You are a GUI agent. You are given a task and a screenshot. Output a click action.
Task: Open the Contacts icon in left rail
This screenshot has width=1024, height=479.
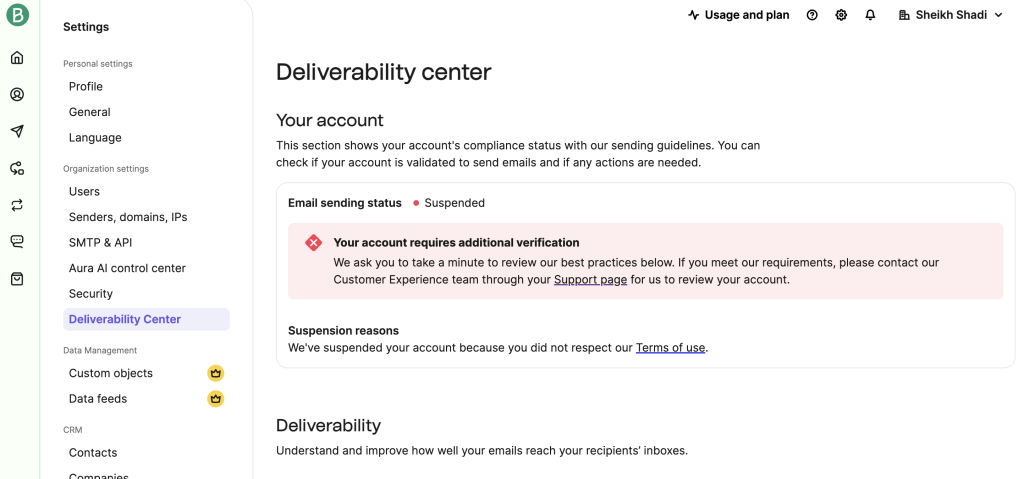(x=17, y=95)
